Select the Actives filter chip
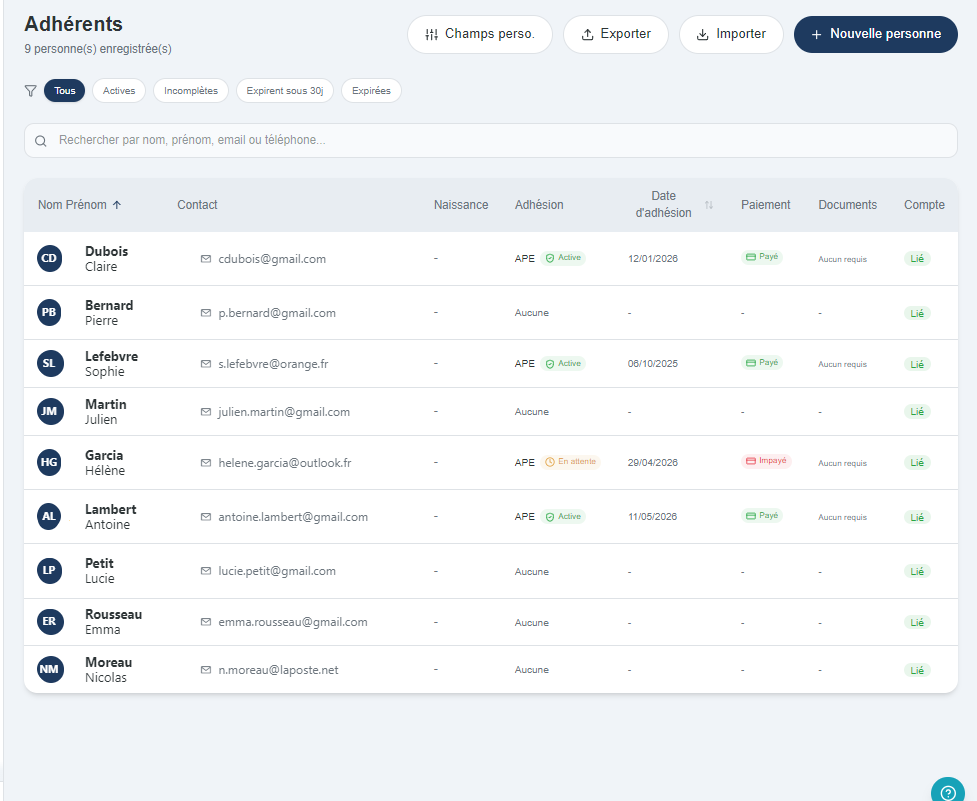The image size is (977, 801). [x=119, y=91]
